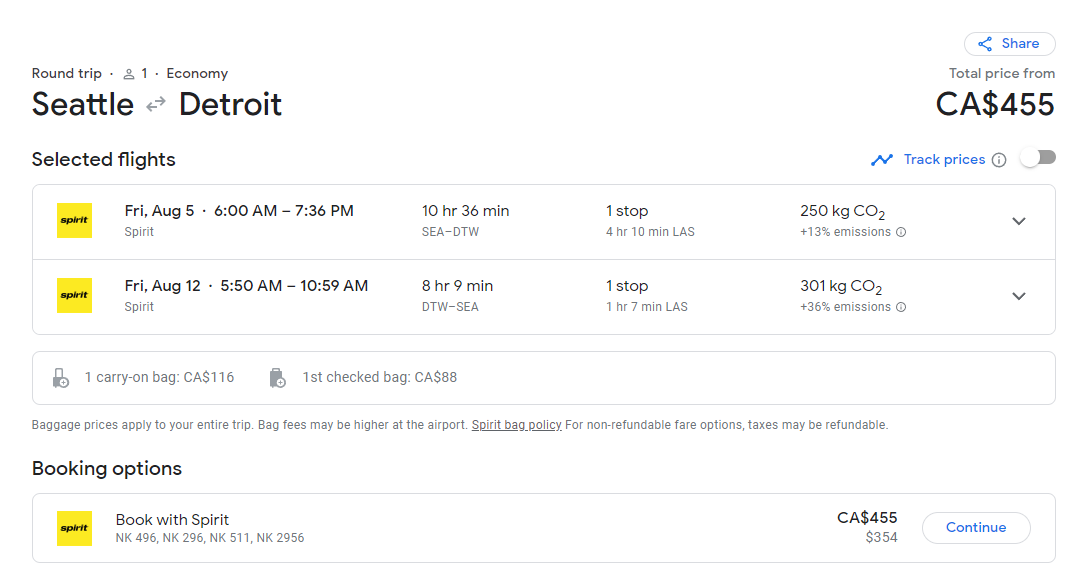
Task: Click the Spirit logo in Booking options
Action: [74, 528]
